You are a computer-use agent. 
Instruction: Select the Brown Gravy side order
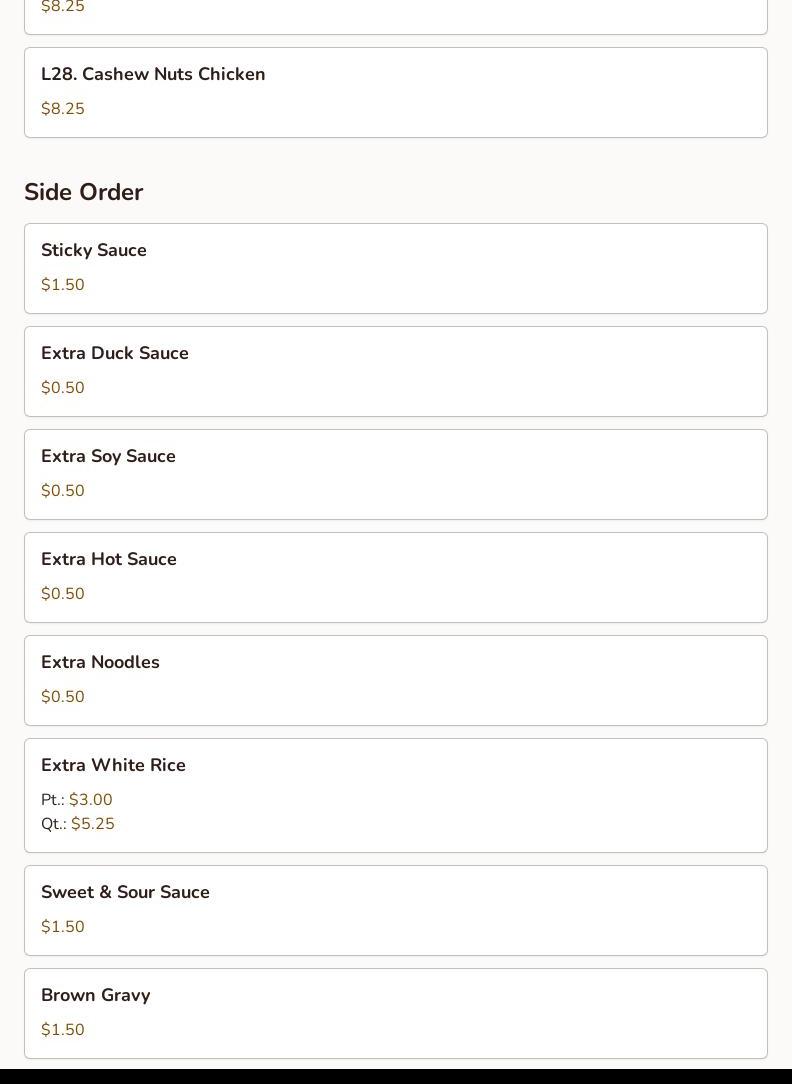[x=96, y=995]
